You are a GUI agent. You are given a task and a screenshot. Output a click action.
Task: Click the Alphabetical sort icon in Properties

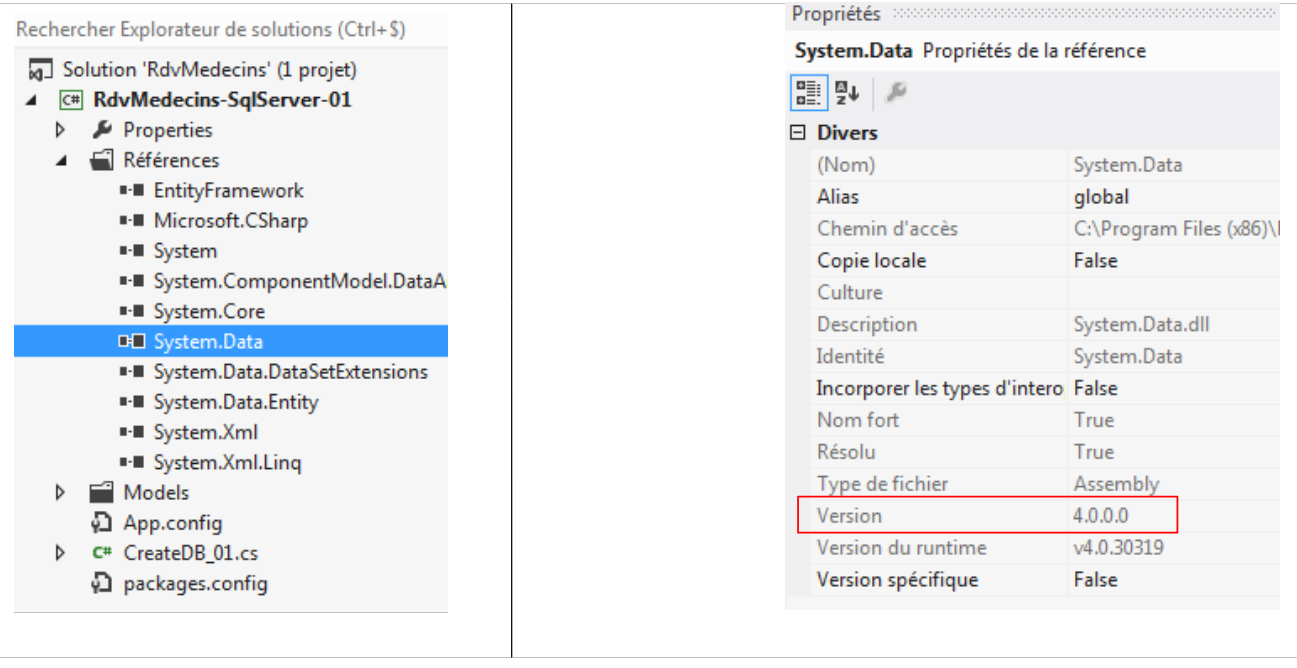pos(847,93)
